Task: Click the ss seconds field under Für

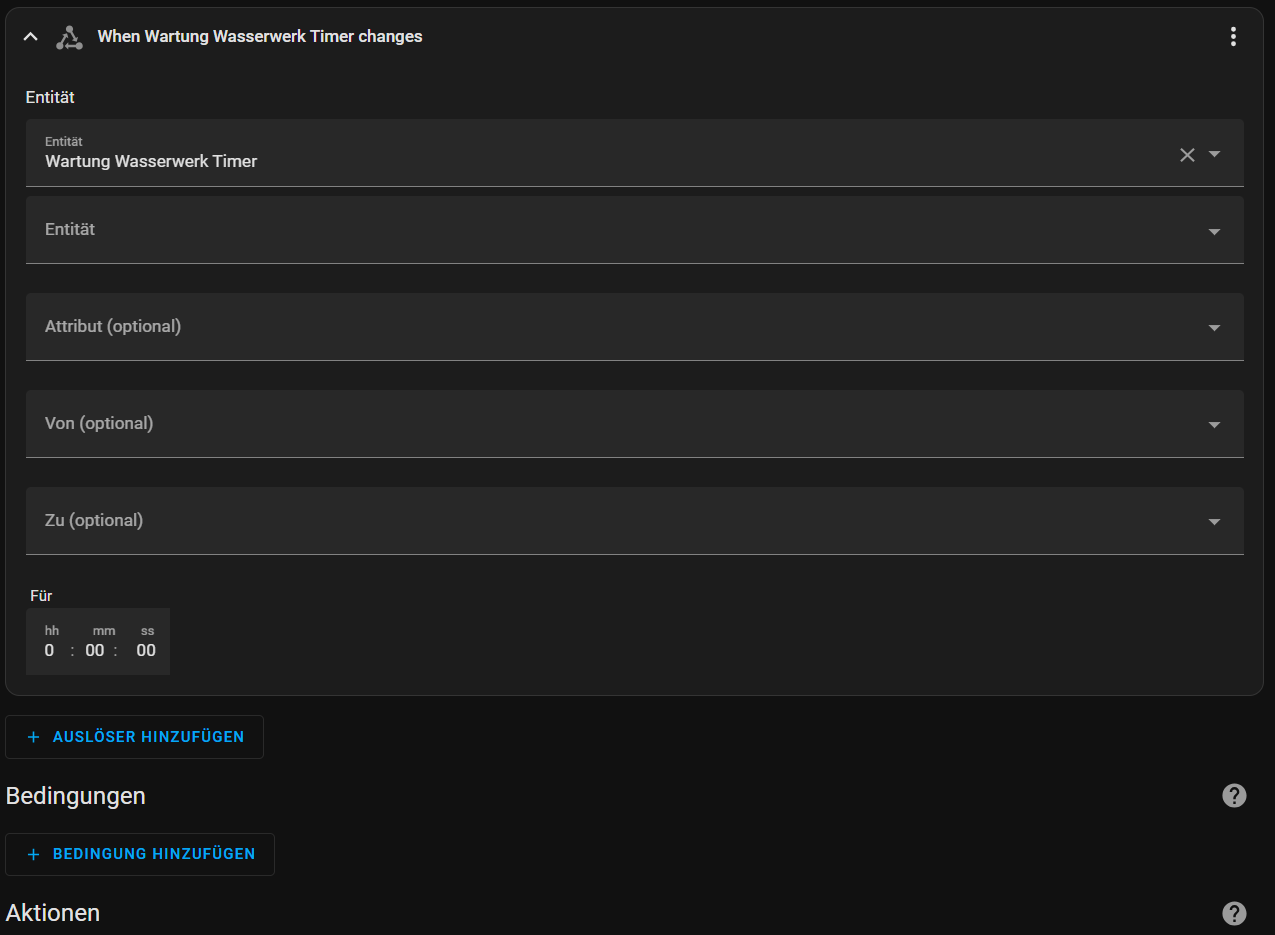Action: (146, 650)
